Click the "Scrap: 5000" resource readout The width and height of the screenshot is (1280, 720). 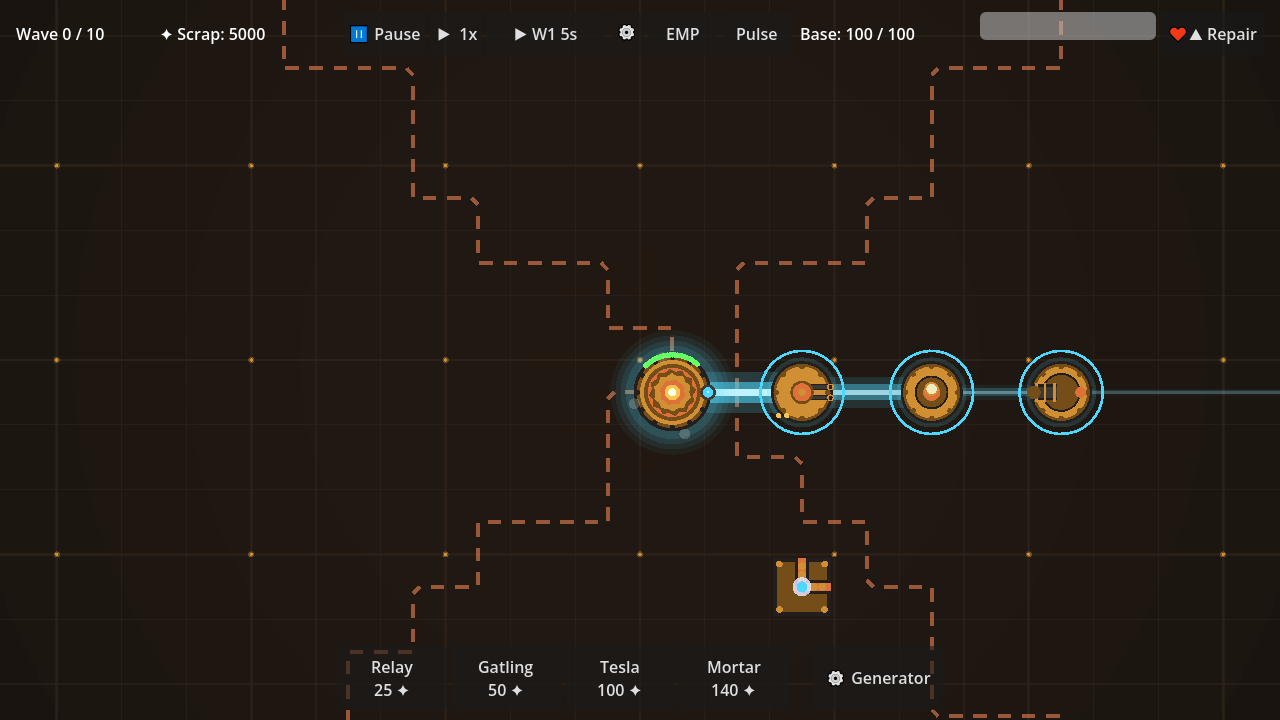(213, 34)
